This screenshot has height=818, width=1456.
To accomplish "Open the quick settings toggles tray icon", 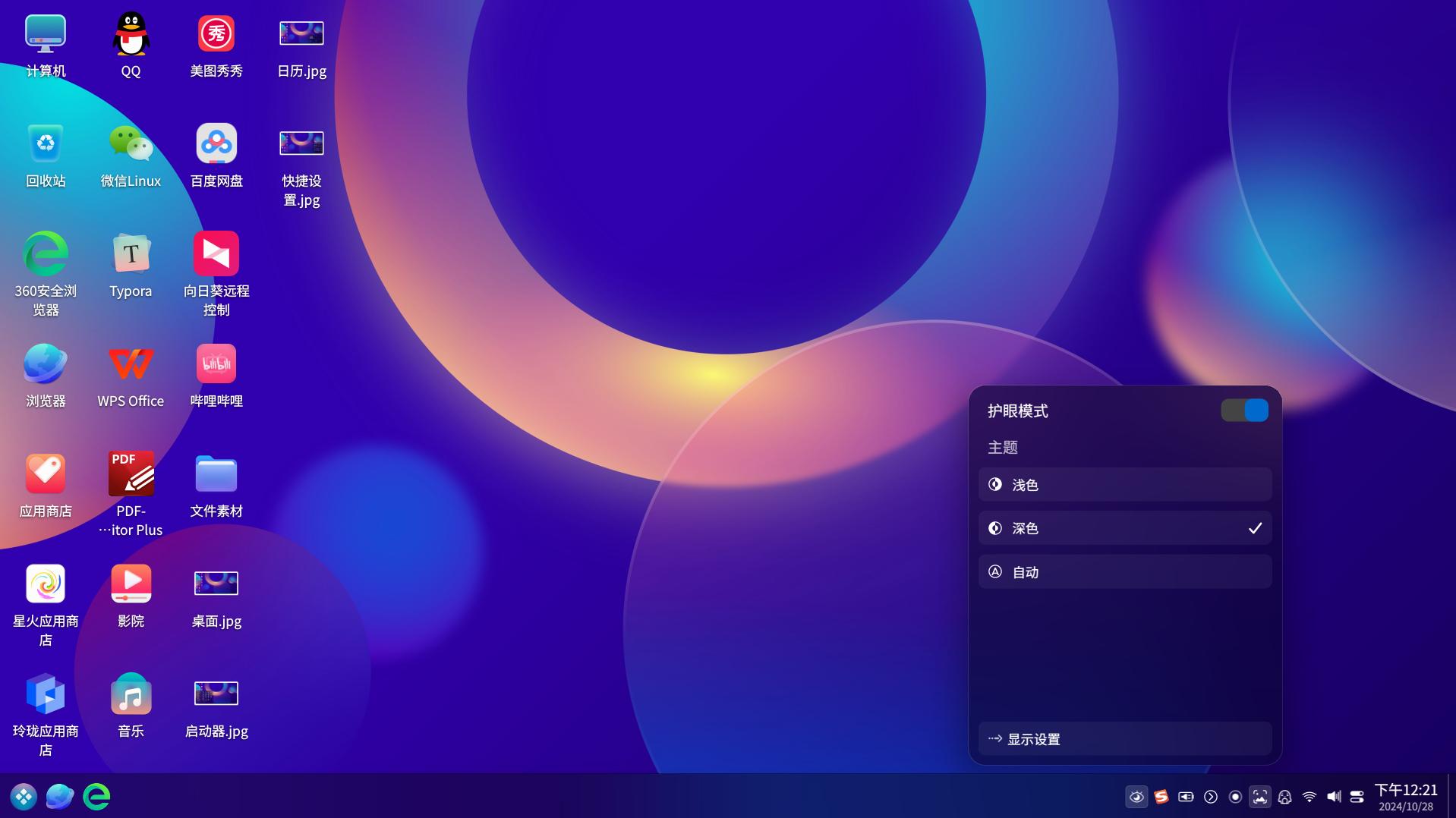I will pyautogui.click(x=1357, y=797).
